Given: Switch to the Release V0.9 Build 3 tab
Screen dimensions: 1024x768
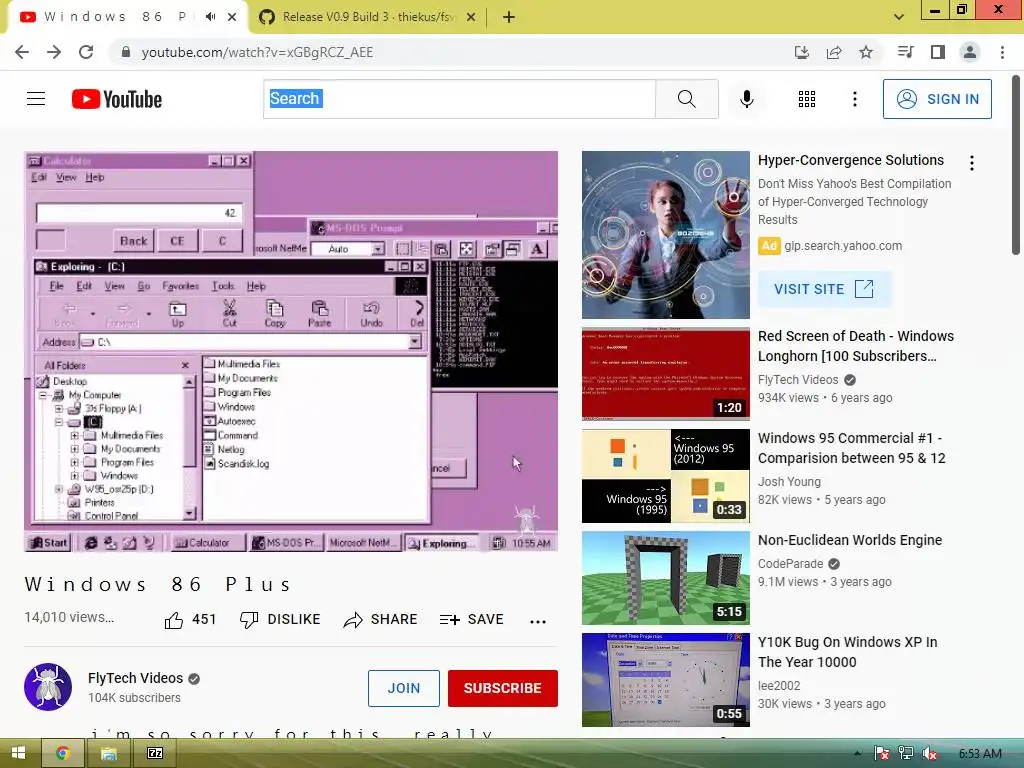Looking at the screenshot, I should [x=367, y=17].
